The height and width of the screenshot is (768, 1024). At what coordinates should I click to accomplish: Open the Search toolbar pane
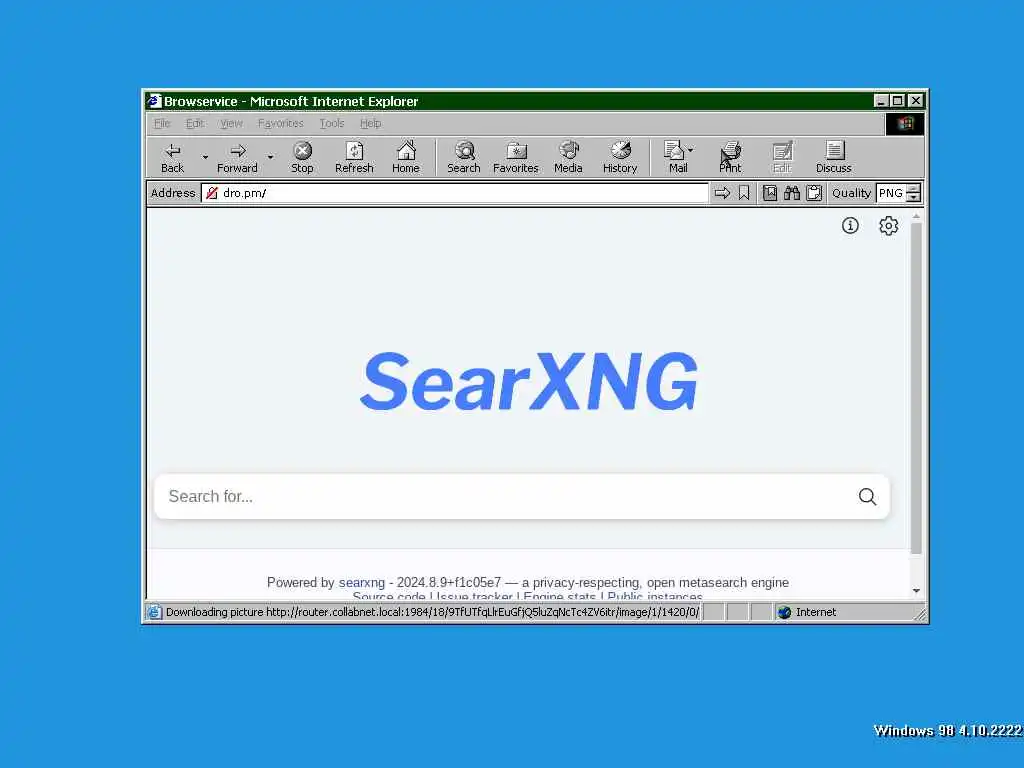pos(464,158)
